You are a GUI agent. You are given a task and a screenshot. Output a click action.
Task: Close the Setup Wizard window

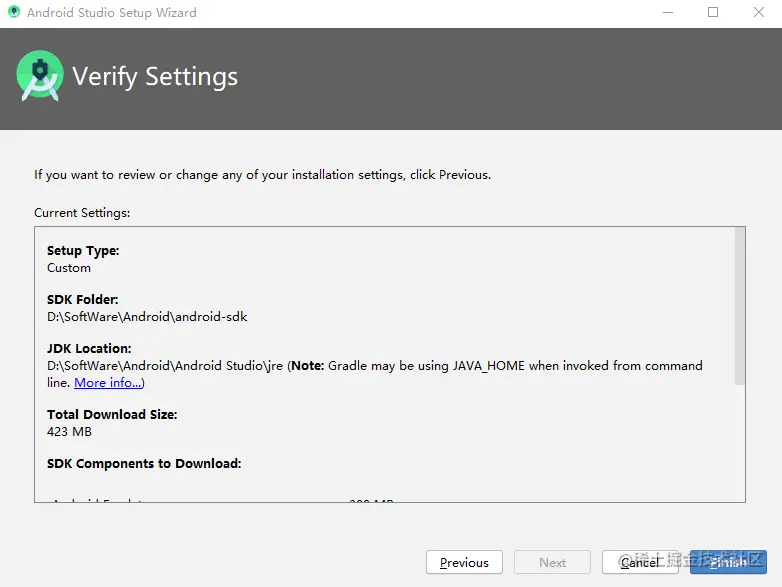[x=759, y=12]
